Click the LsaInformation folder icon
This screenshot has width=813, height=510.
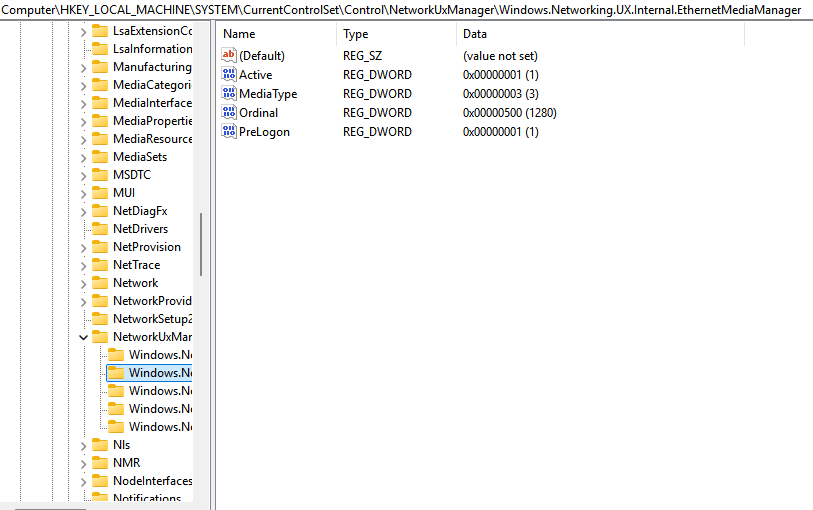(100, 49)
